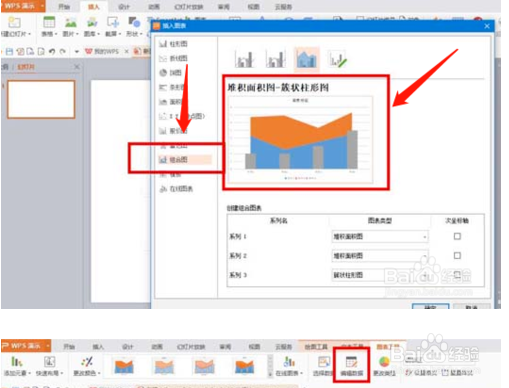The width and height of the screenshot is (509, 388).
Task: Tick the secondary axis checkbox for 系列 3
Action: point(457,275)
